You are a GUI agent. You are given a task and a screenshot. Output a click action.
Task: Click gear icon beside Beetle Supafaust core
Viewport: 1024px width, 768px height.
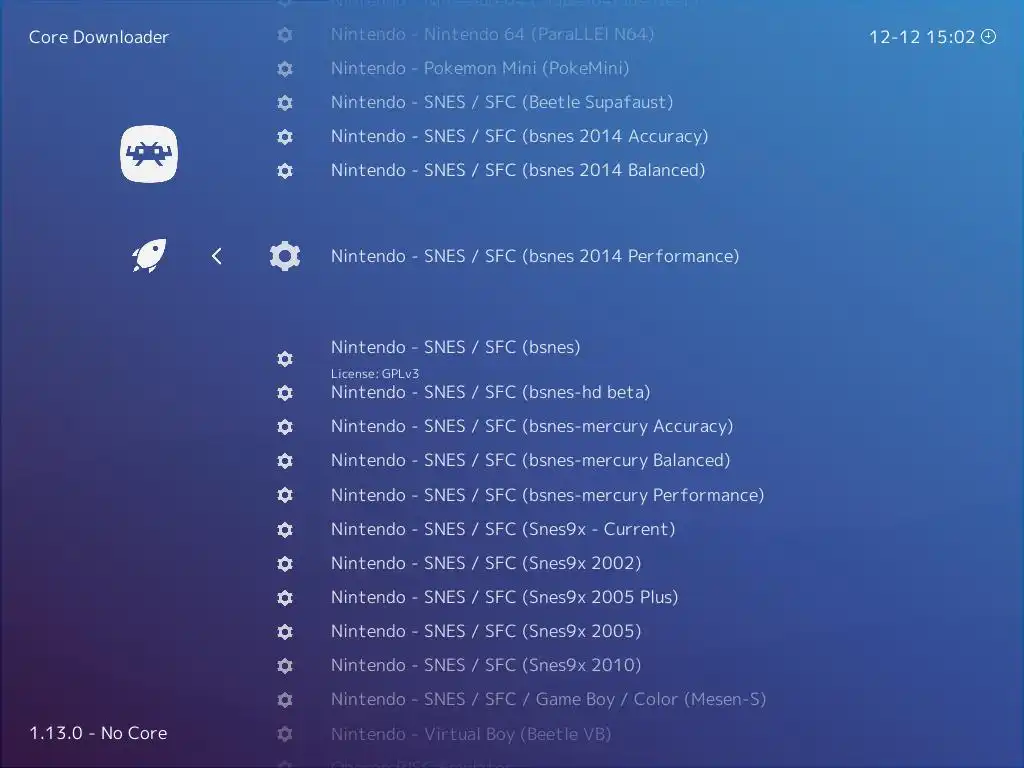point(285,103)
